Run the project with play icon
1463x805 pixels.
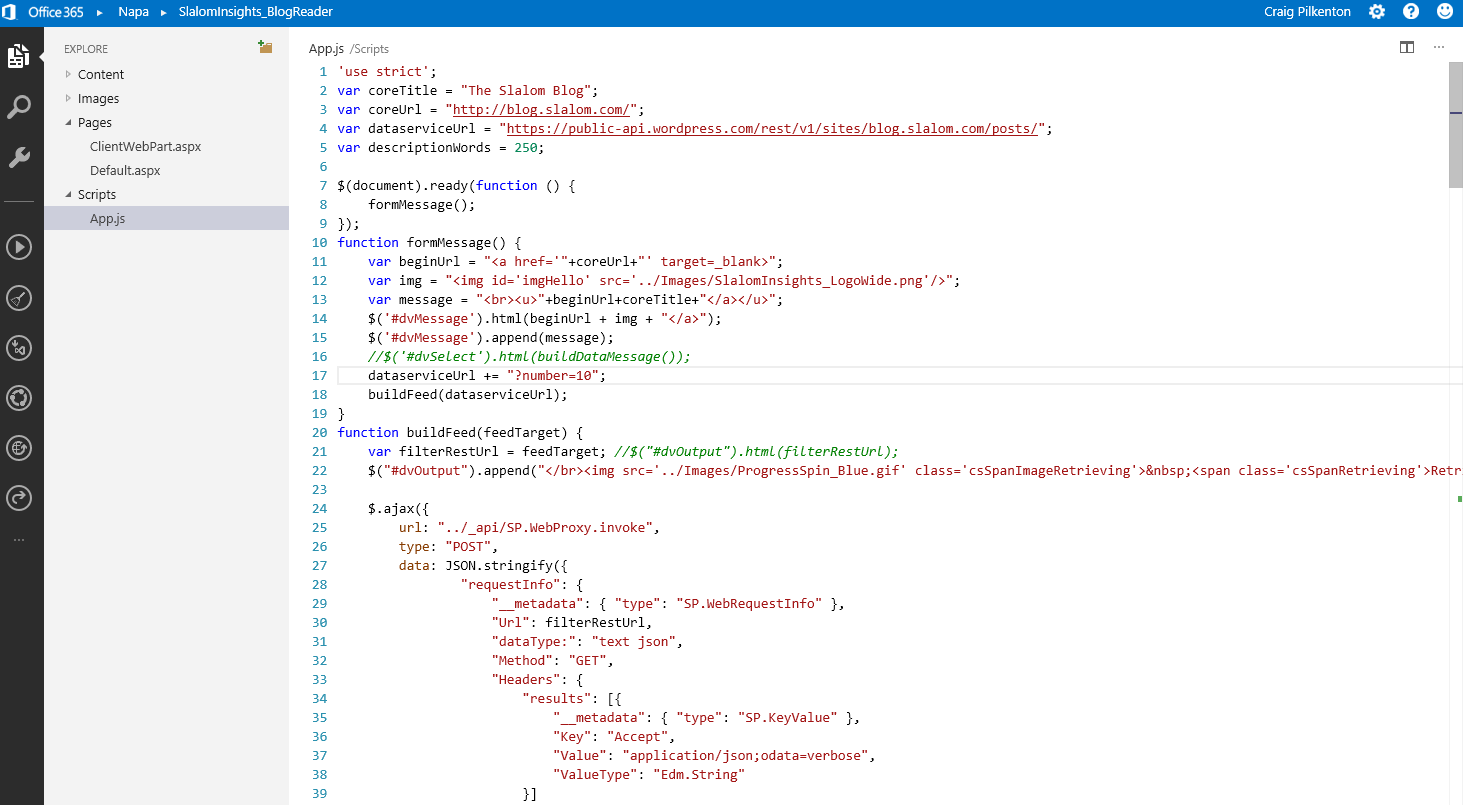point(18,247)
